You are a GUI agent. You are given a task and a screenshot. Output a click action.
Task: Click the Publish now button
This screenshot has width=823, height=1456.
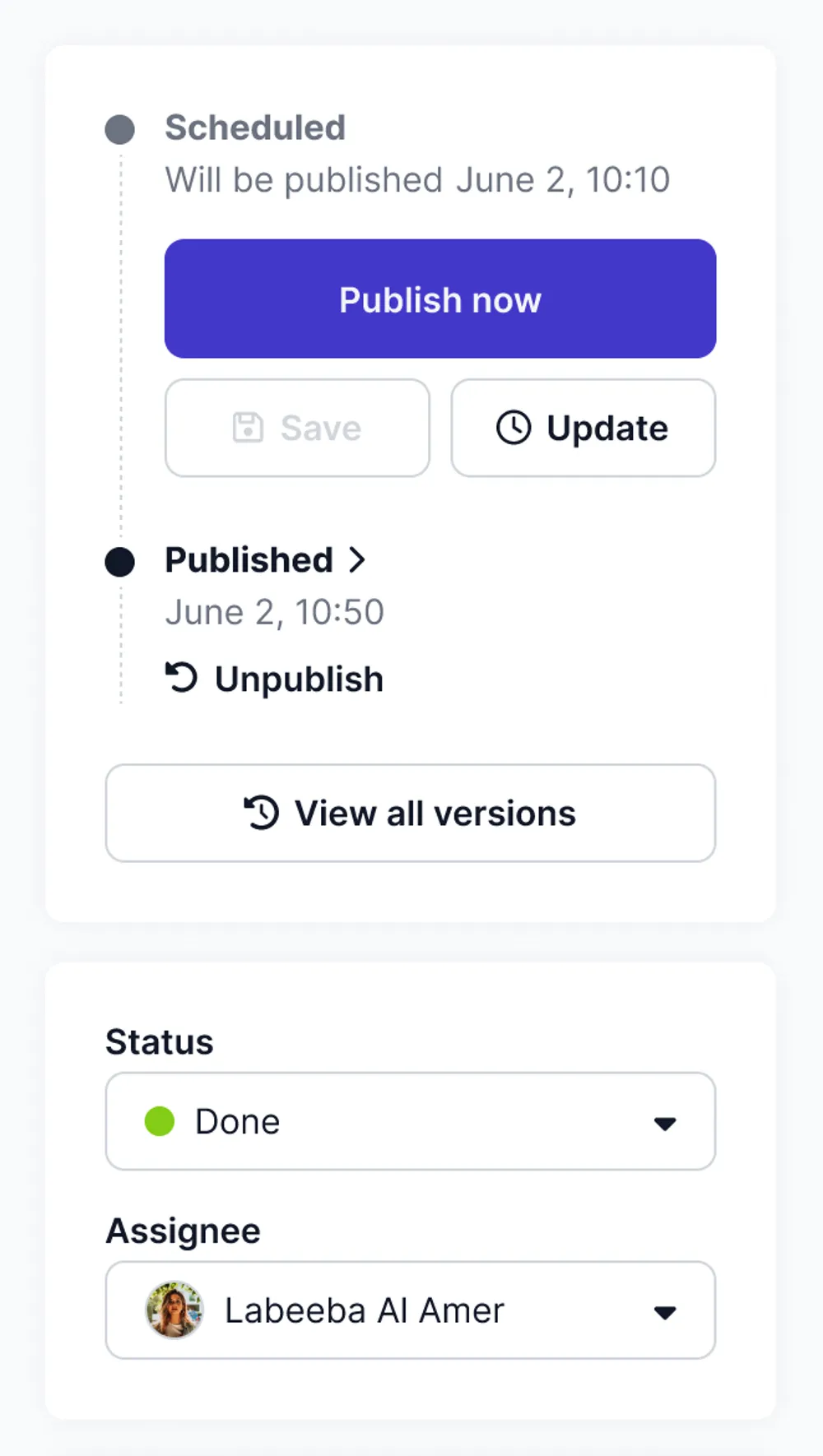click(439, 299)
